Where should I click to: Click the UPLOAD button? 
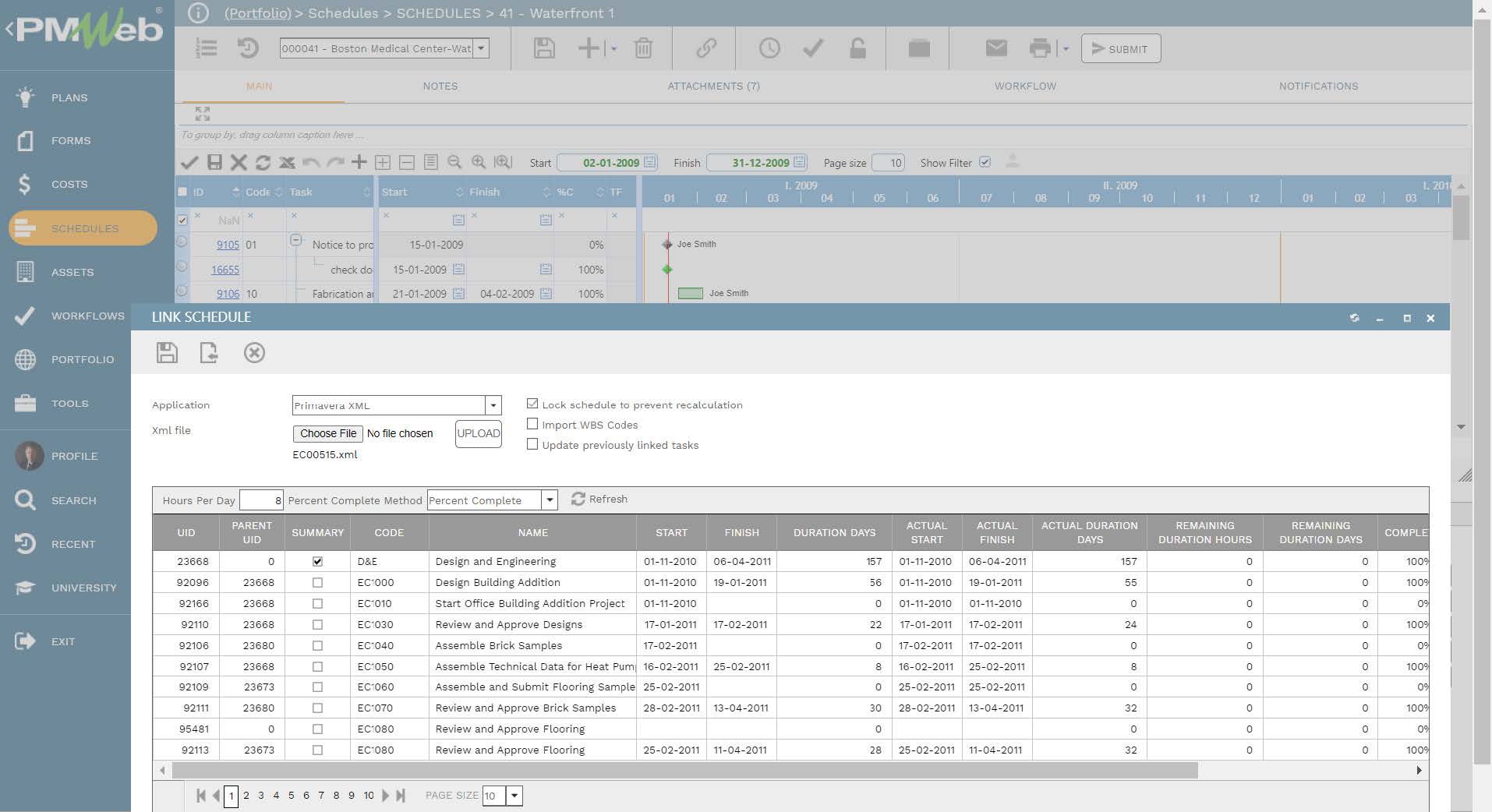pos(478,433)
